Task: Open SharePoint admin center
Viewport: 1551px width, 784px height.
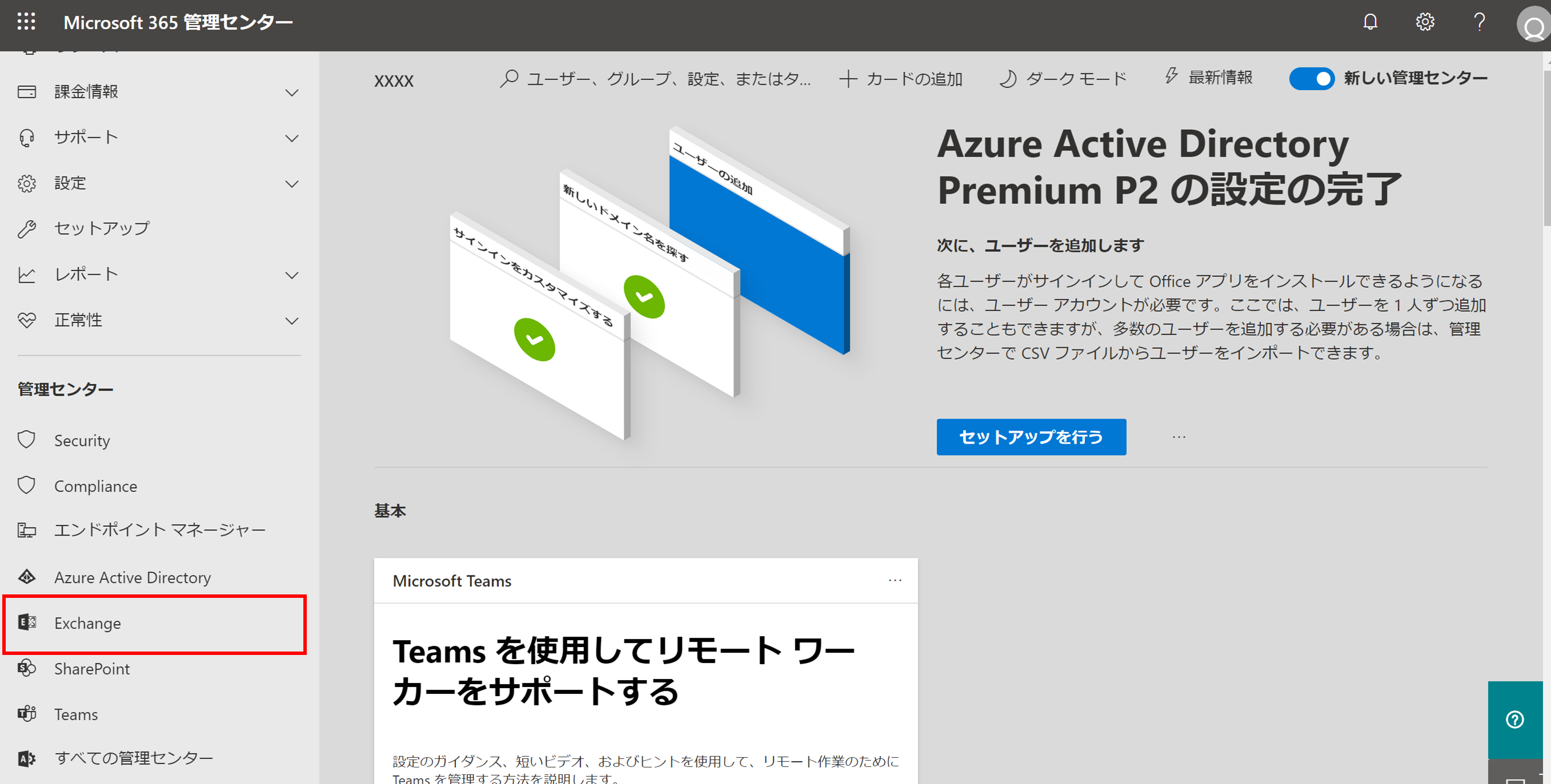Action: tap(91, 669)
